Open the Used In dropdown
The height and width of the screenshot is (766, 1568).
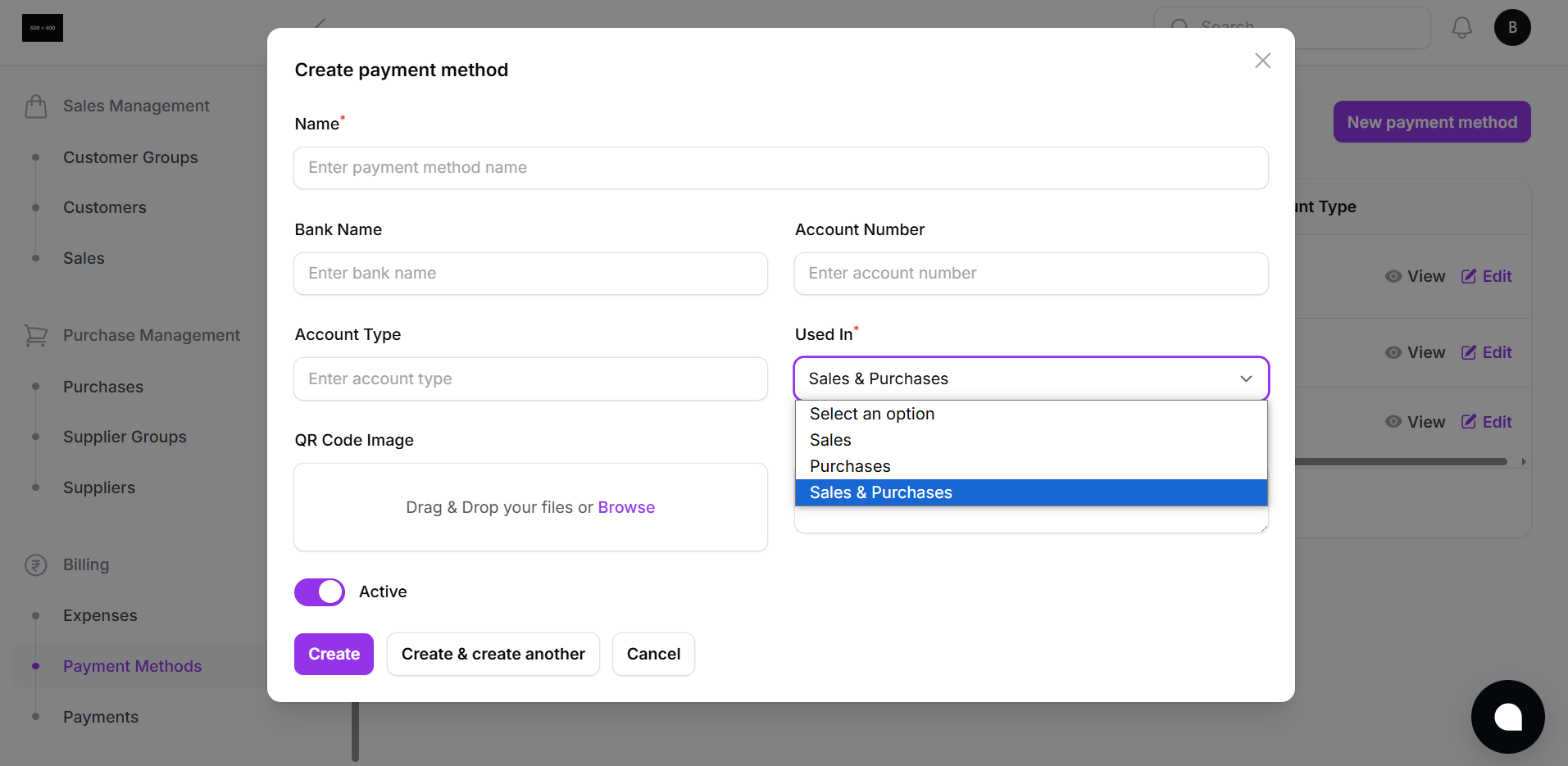(x=1245, y=378)
